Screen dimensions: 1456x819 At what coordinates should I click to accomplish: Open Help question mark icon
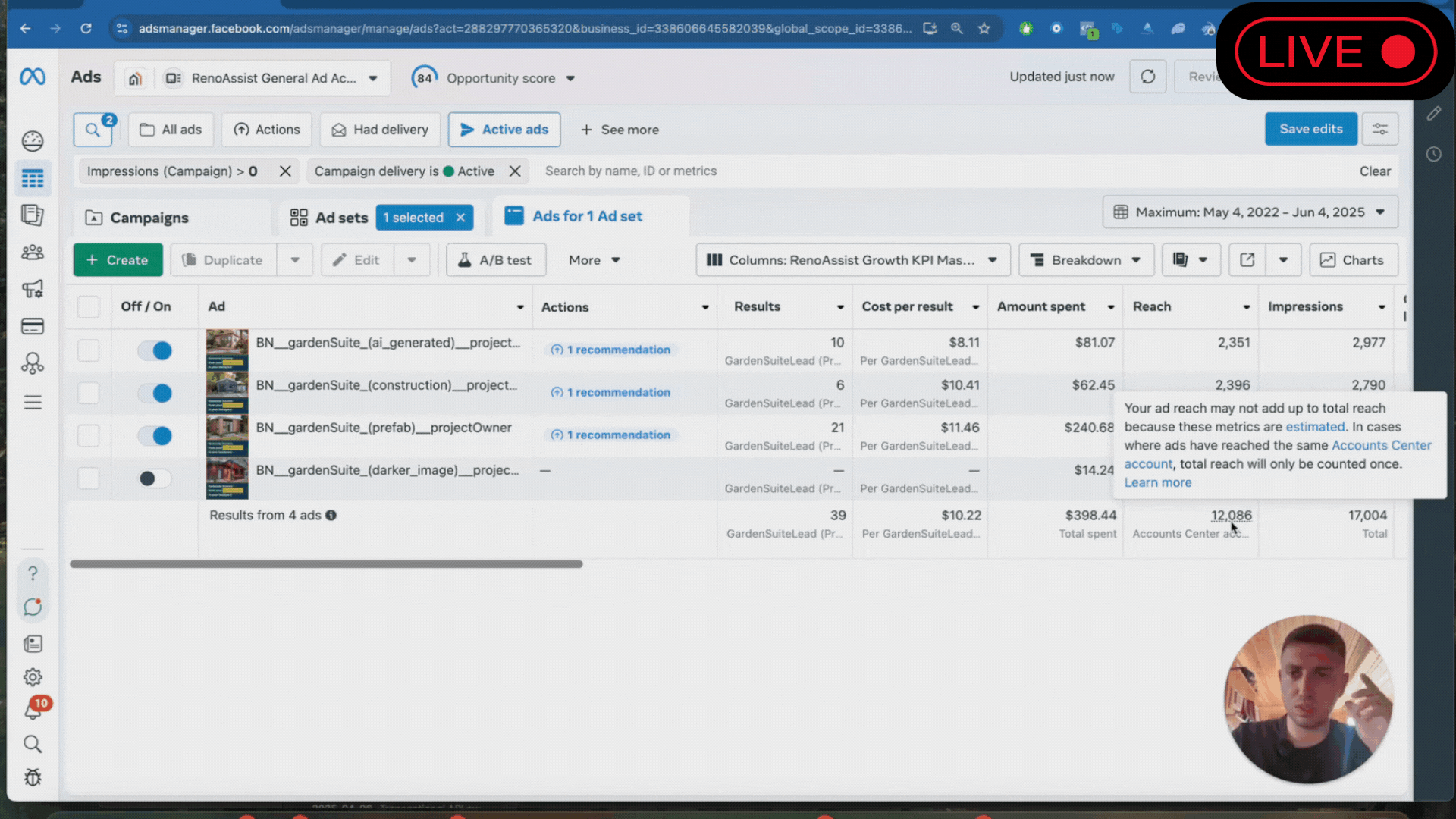coord(33,573)
